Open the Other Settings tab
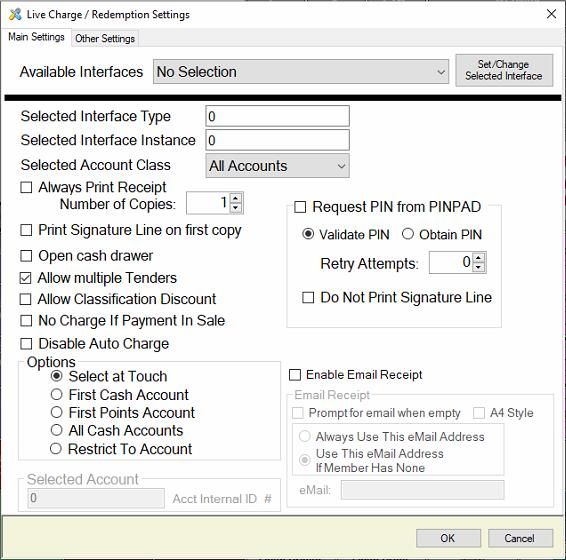 105,38
